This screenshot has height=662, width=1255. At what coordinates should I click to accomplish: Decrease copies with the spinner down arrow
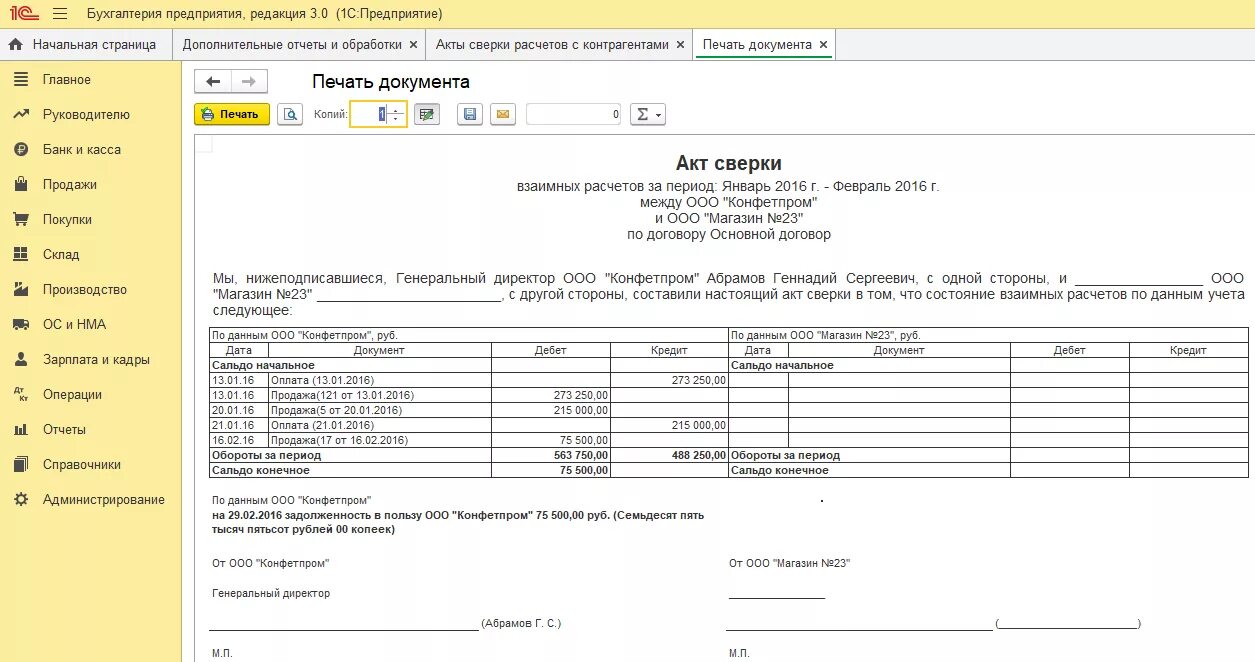(x=396, y=120)
